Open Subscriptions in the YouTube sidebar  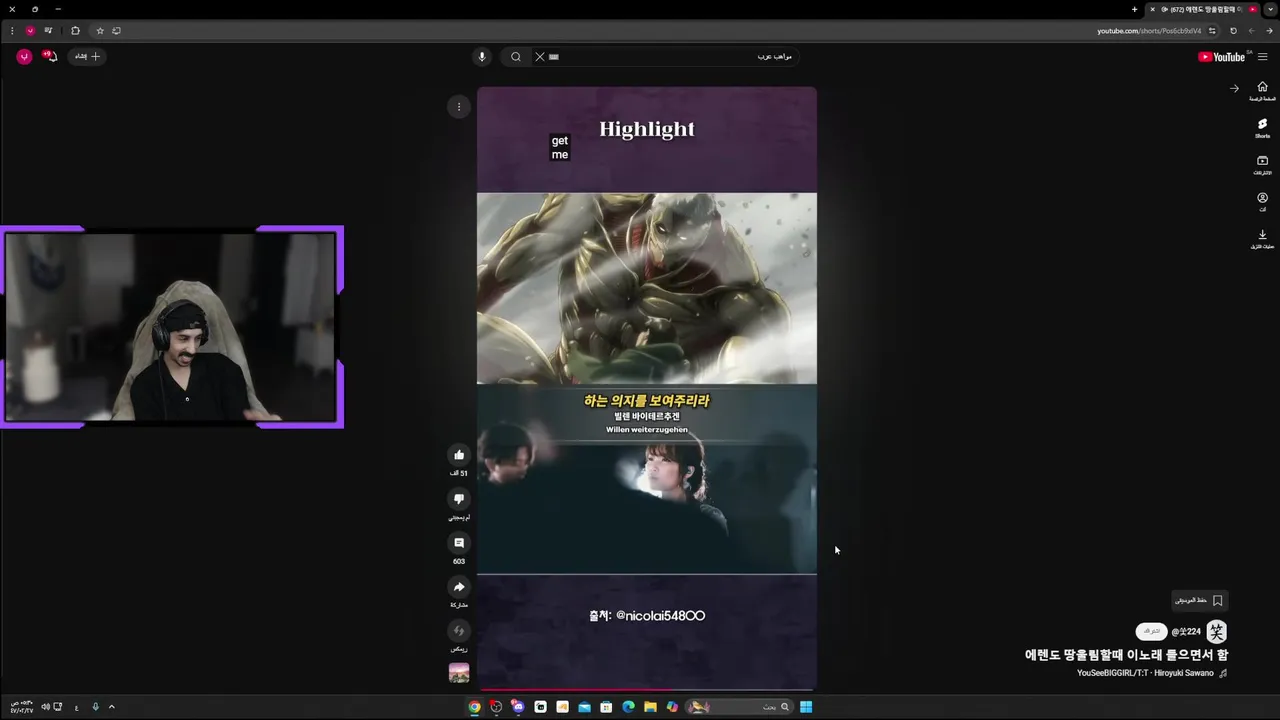coord(1262,165)
